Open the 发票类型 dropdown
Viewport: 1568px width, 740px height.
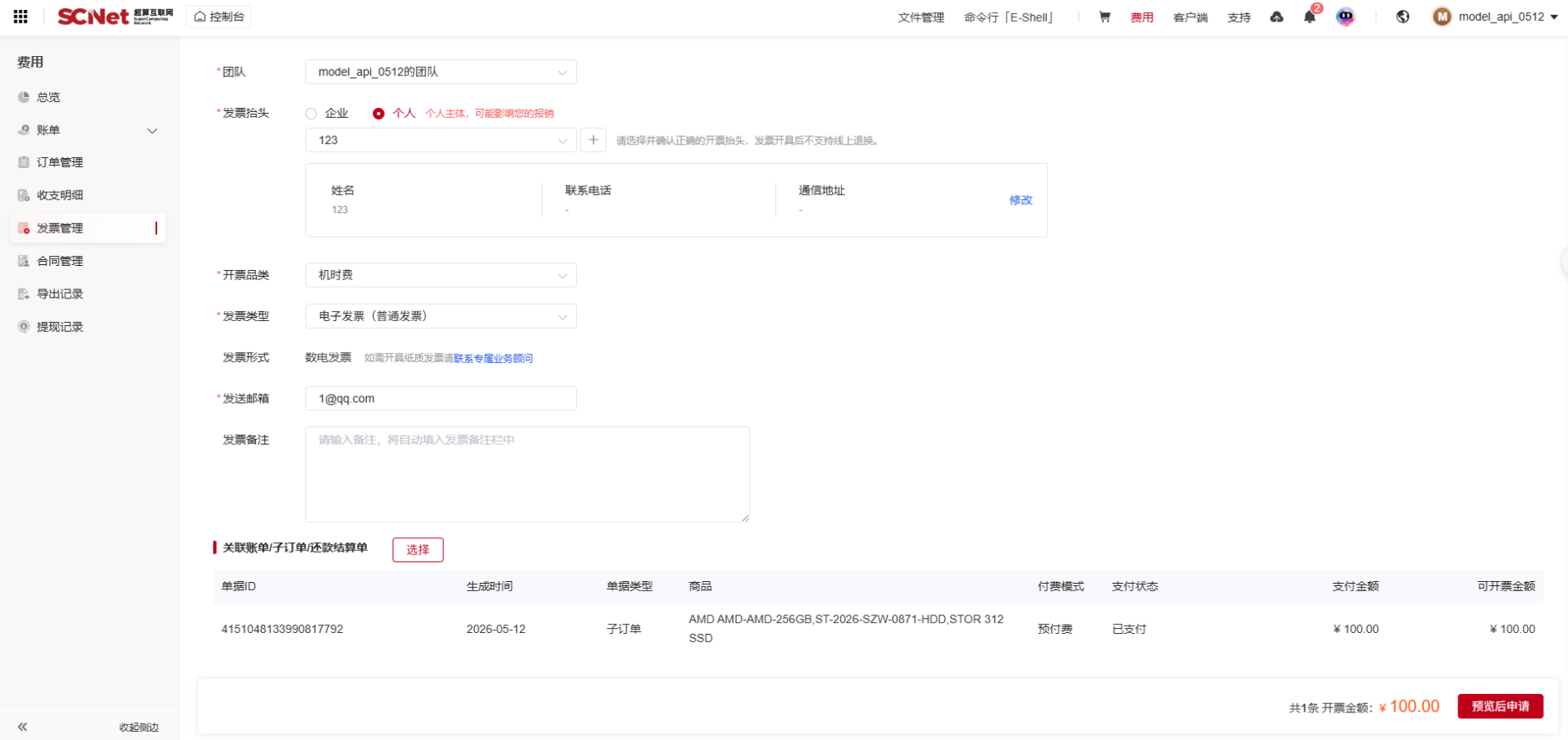[x=441, y=316]
